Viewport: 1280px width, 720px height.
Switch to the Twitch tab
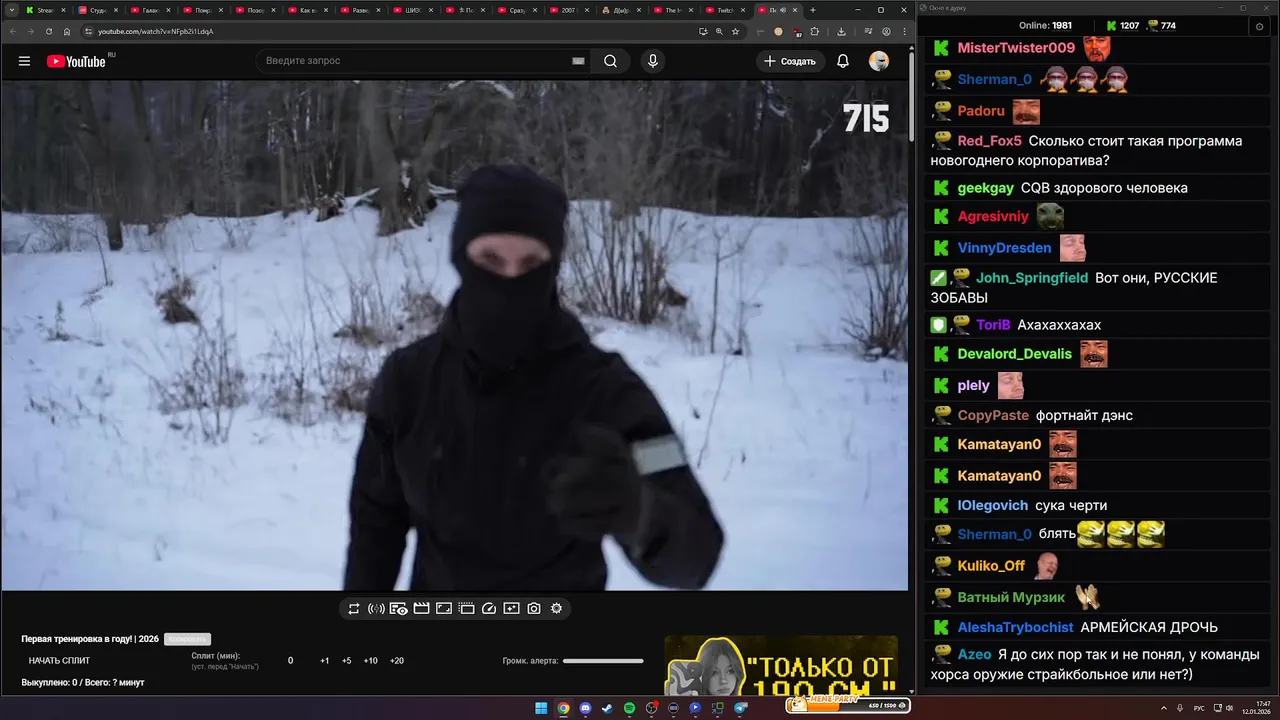[x=725, y=10]
